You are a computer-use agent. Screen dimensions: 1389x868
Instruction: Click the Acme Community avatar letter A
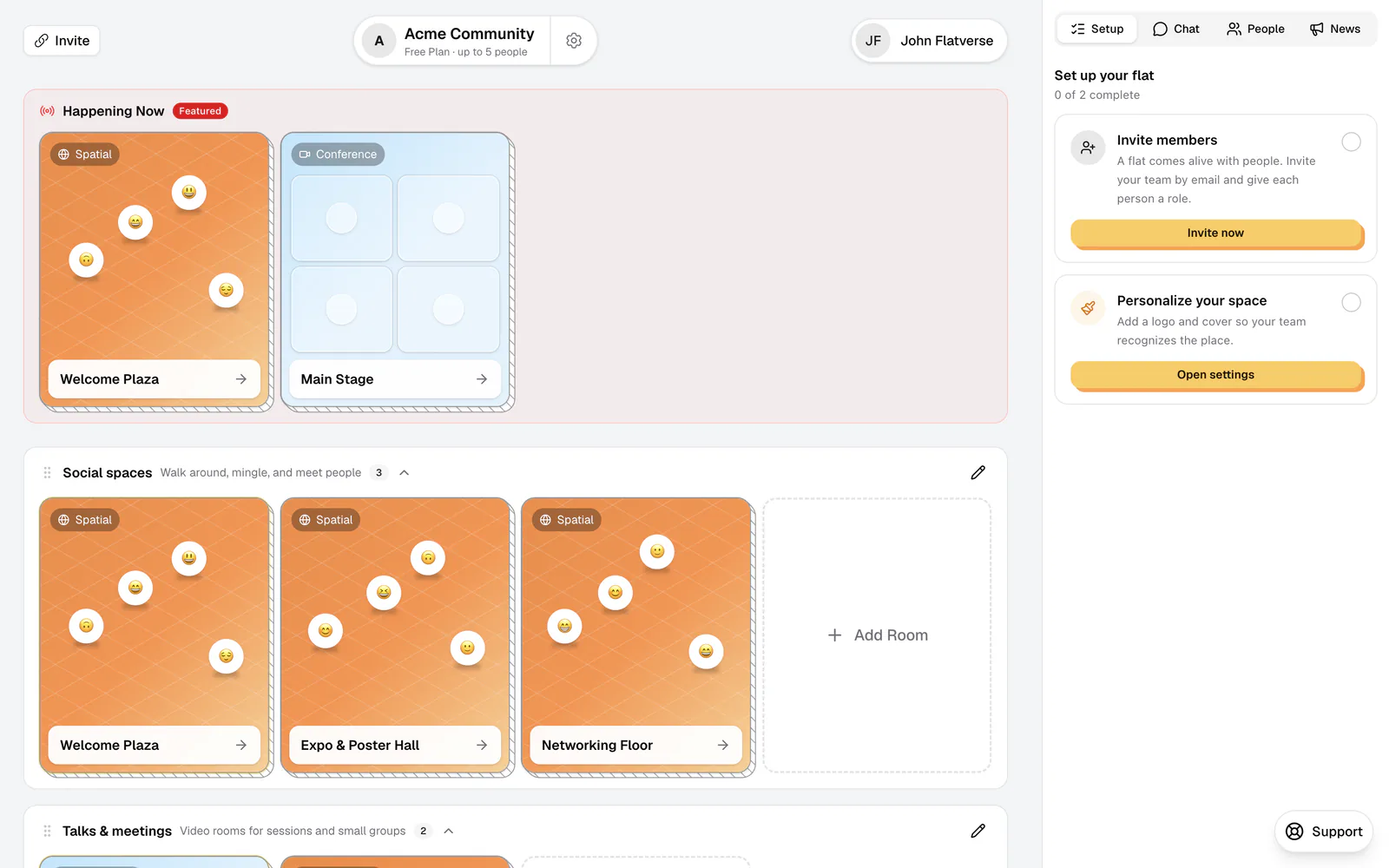click(379, 41)
